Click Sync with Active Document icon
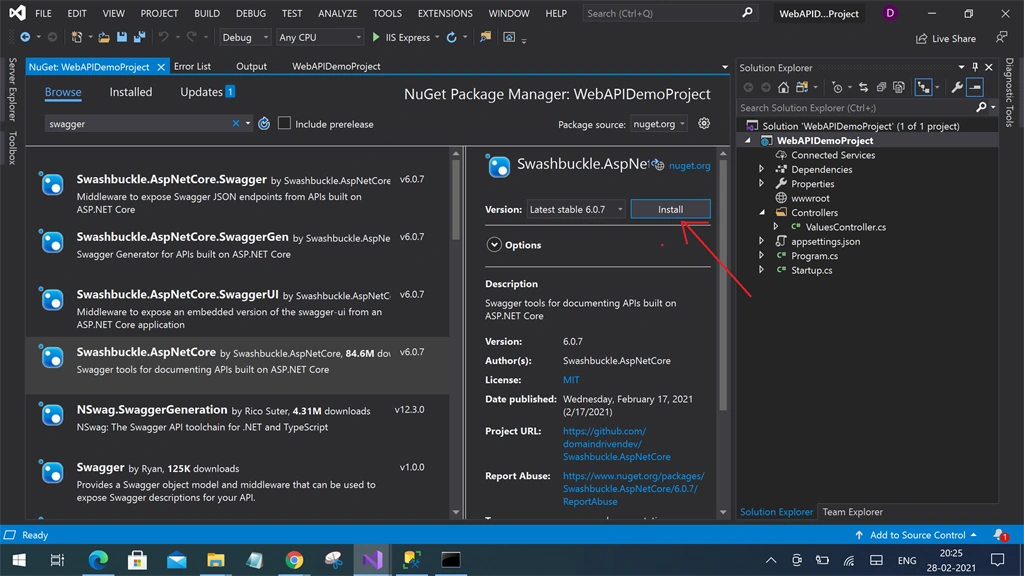The image size is (1024, 576). [863, 87]
